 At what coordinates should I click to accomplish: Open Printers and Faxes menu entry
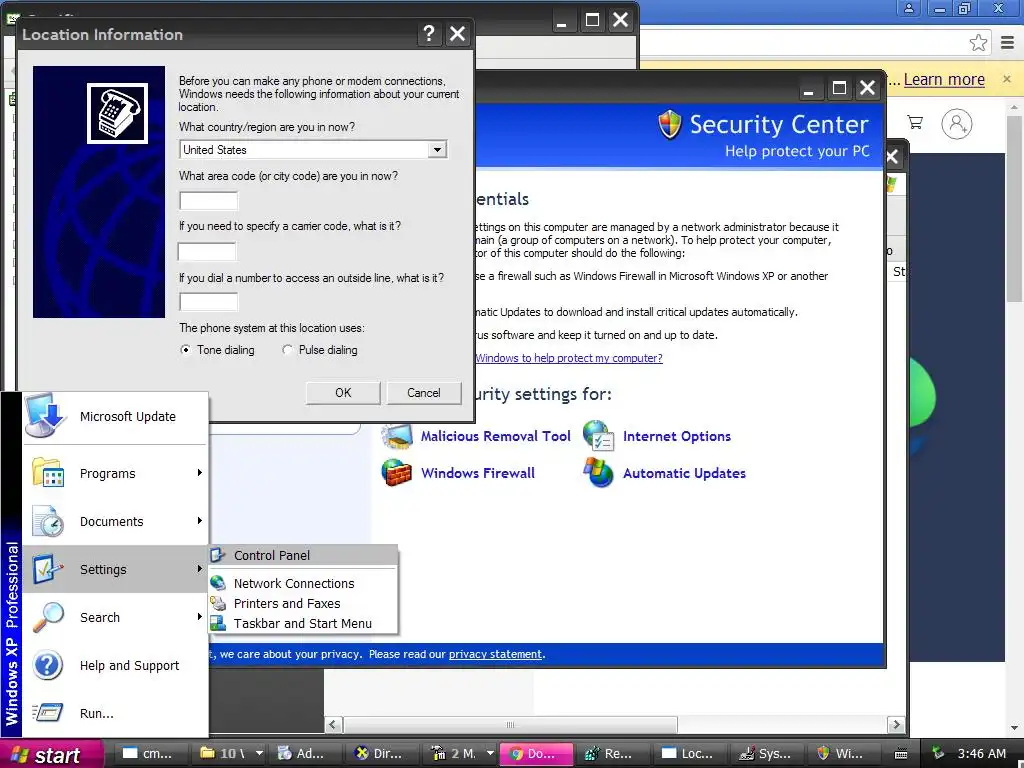pyautogui.click(x=303, y=603)
